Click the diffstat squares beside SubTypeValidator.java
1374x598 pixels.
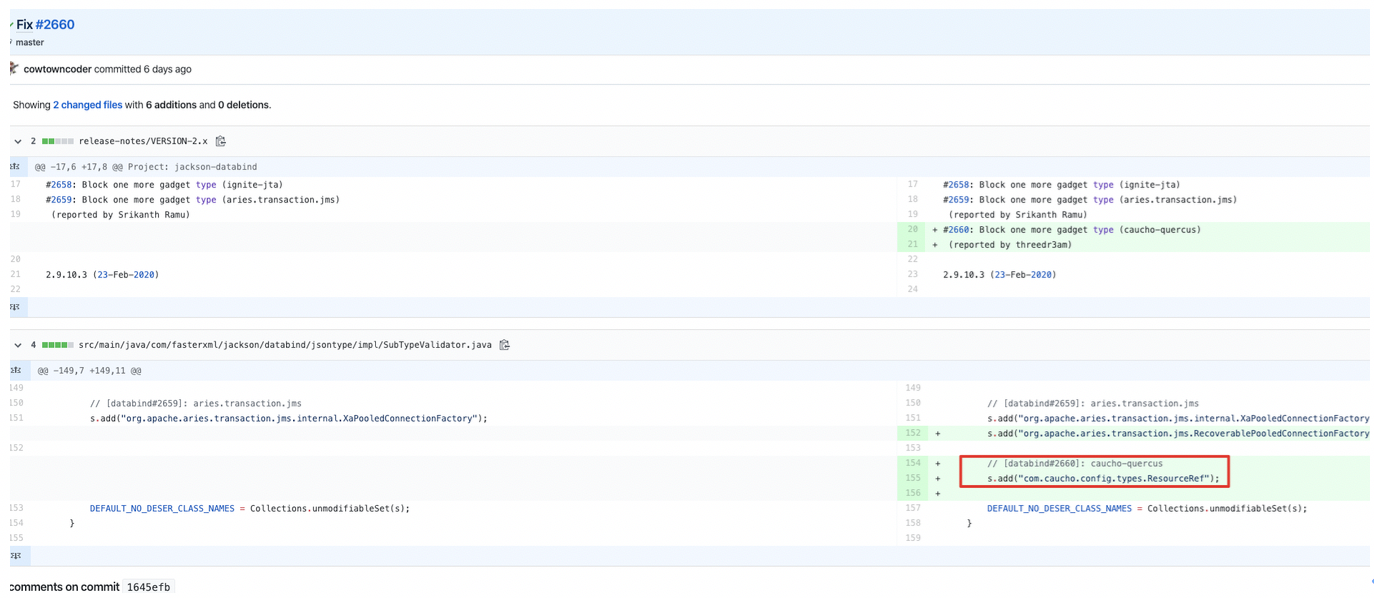pos(58,345)
